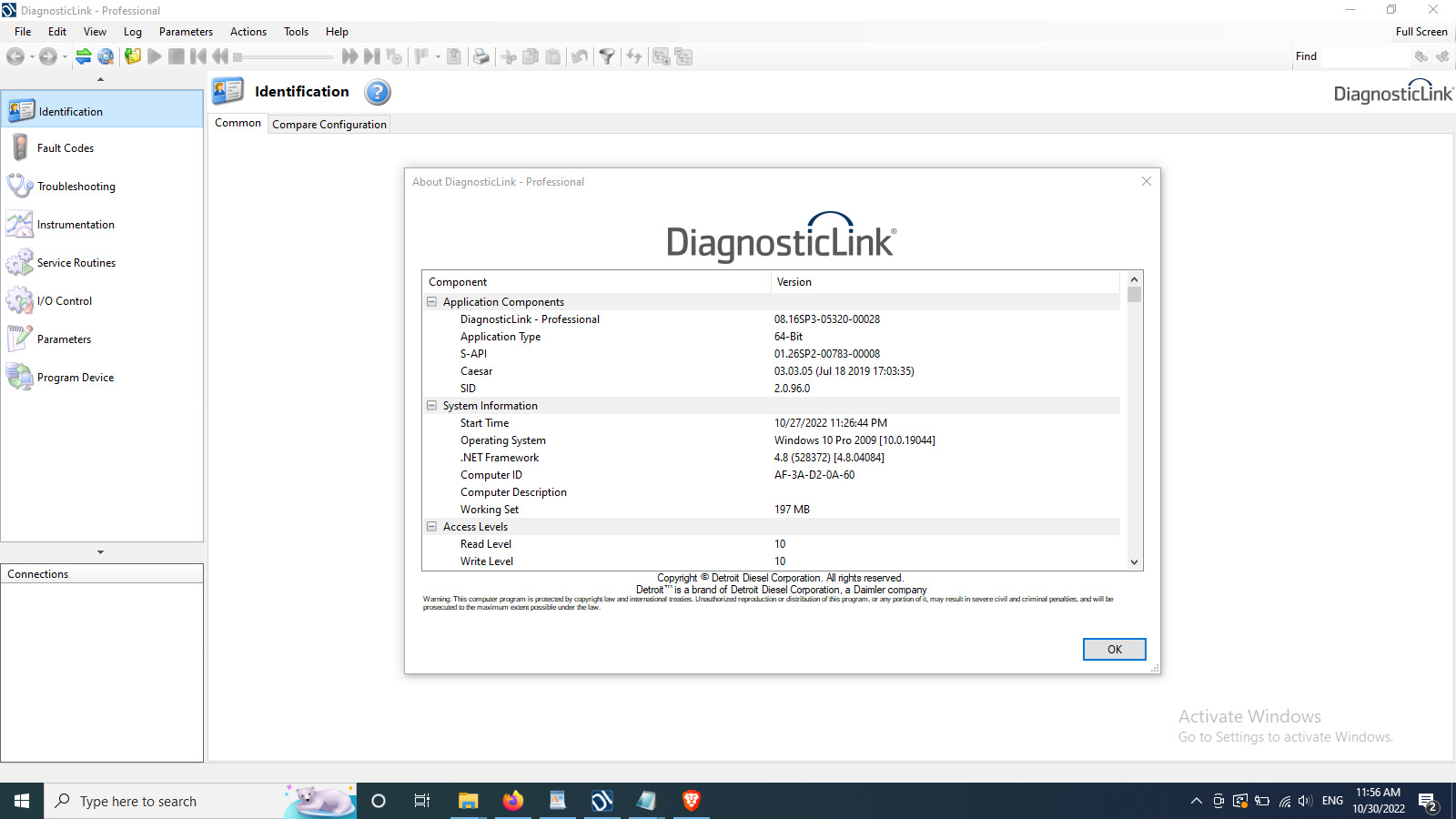The image size is (1456, 819).
Task: Collapse the Access Levels group
Action: [432, 527]
